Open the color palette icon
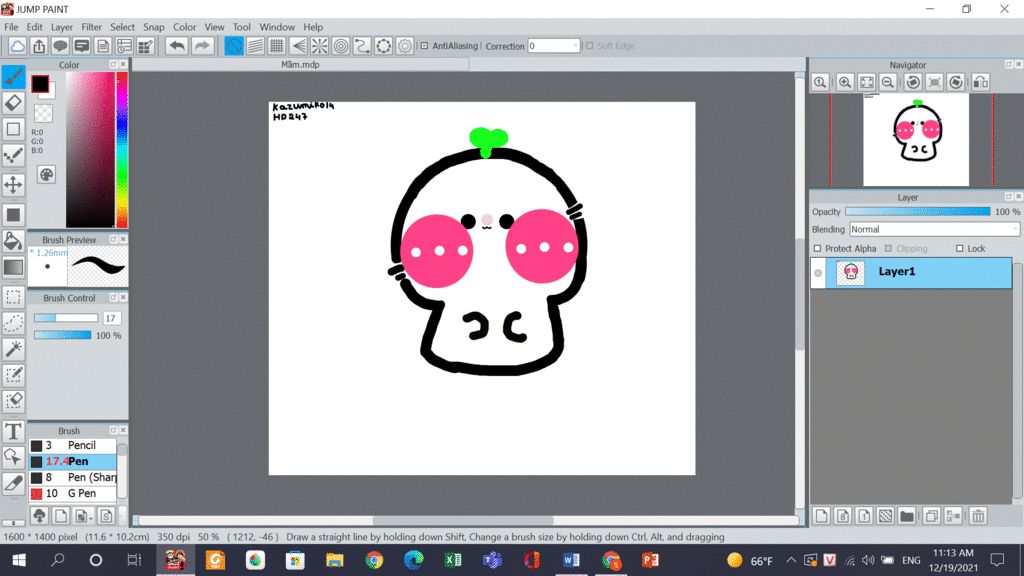This screenshot has width=1024, height=576. (x=46, y=175)
